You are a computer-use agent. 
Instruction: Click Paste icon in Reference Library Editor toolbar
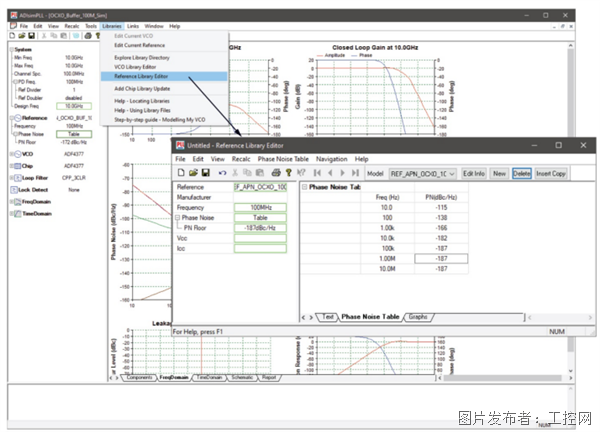tap(260, 173)
